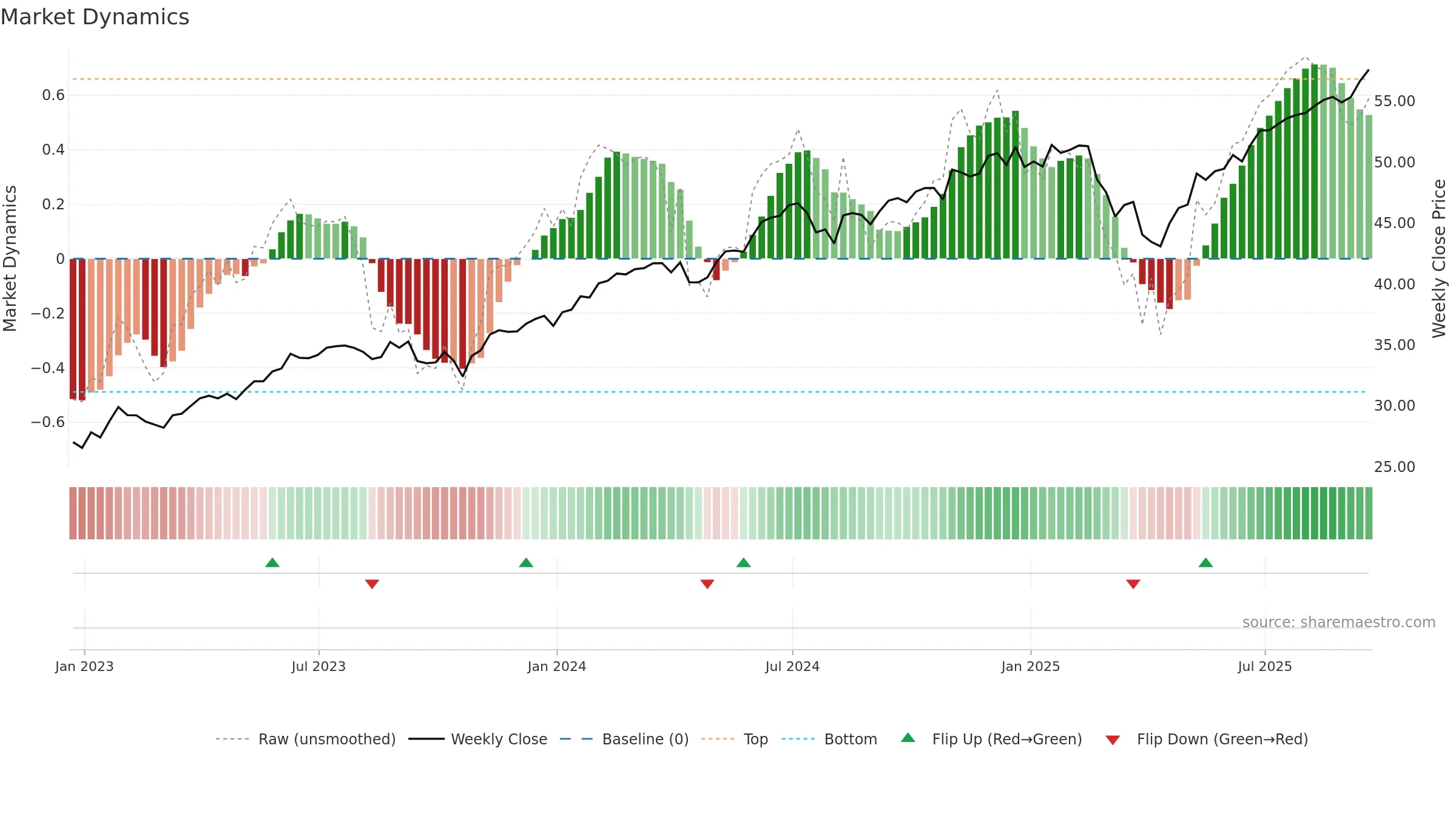Click the 40.00 price axis label

pyautogui.click(x=1395, y=284)
